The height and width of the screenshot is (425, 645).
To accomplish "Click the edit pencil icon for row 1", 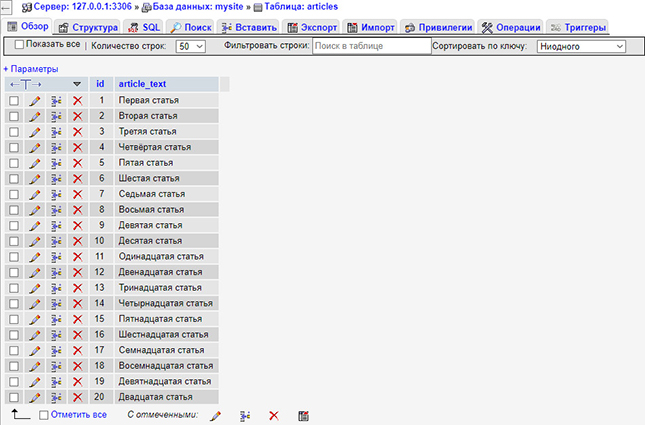I will 34,101.
